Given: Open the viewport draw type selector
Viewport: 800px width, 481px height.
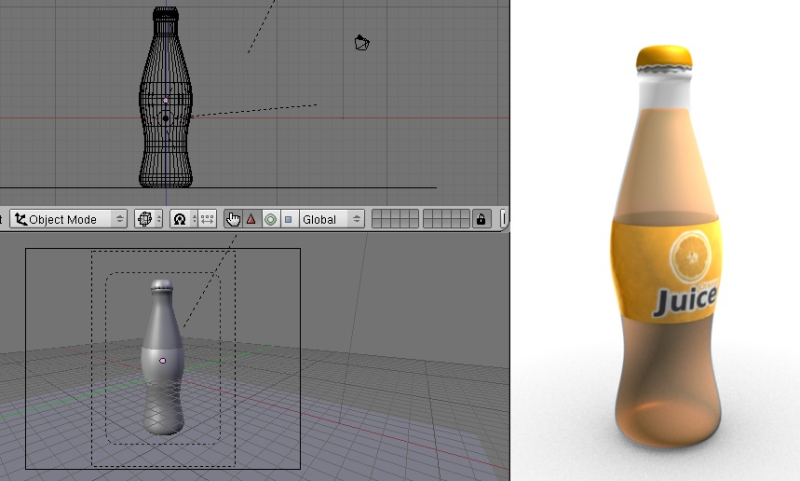Looking at the screenshot, I should (x=148, y=219).
